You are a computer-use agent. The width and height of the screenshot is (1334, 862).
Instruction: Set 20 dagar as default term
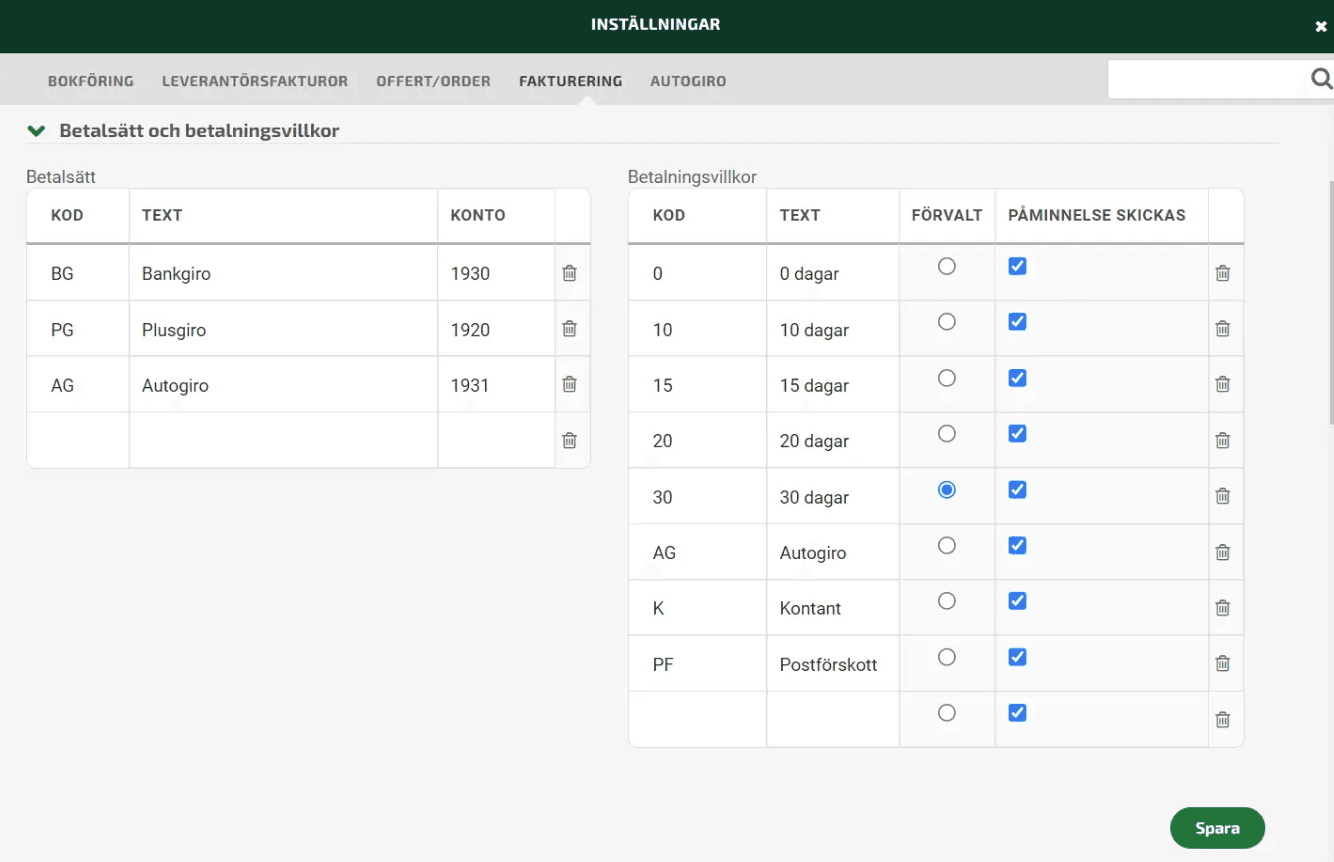click(947, 434)
